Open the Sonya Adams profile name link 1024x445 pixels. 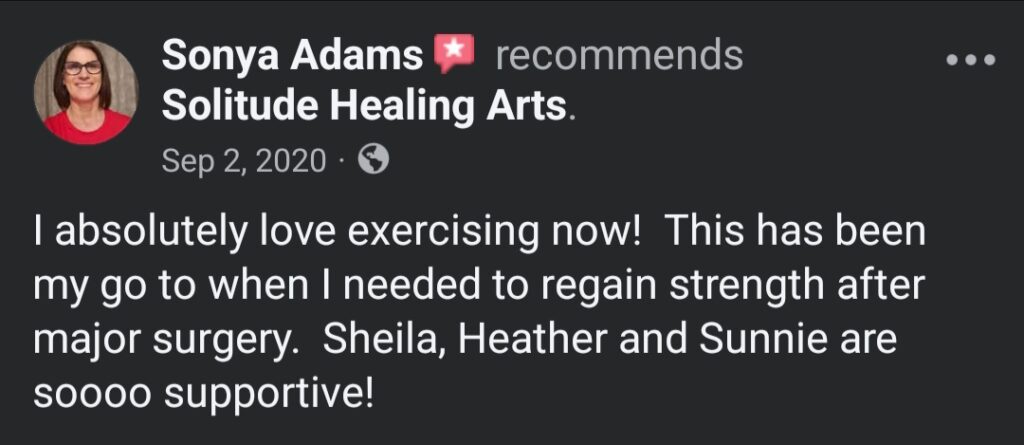tap(293, 56)
